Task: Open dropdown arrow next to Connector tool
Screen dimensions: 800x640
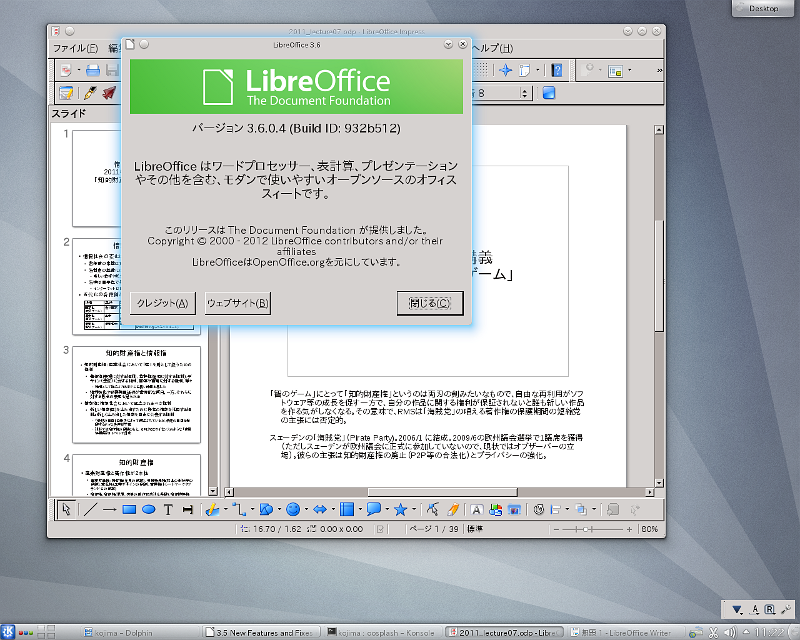Action: pos(252,509)
